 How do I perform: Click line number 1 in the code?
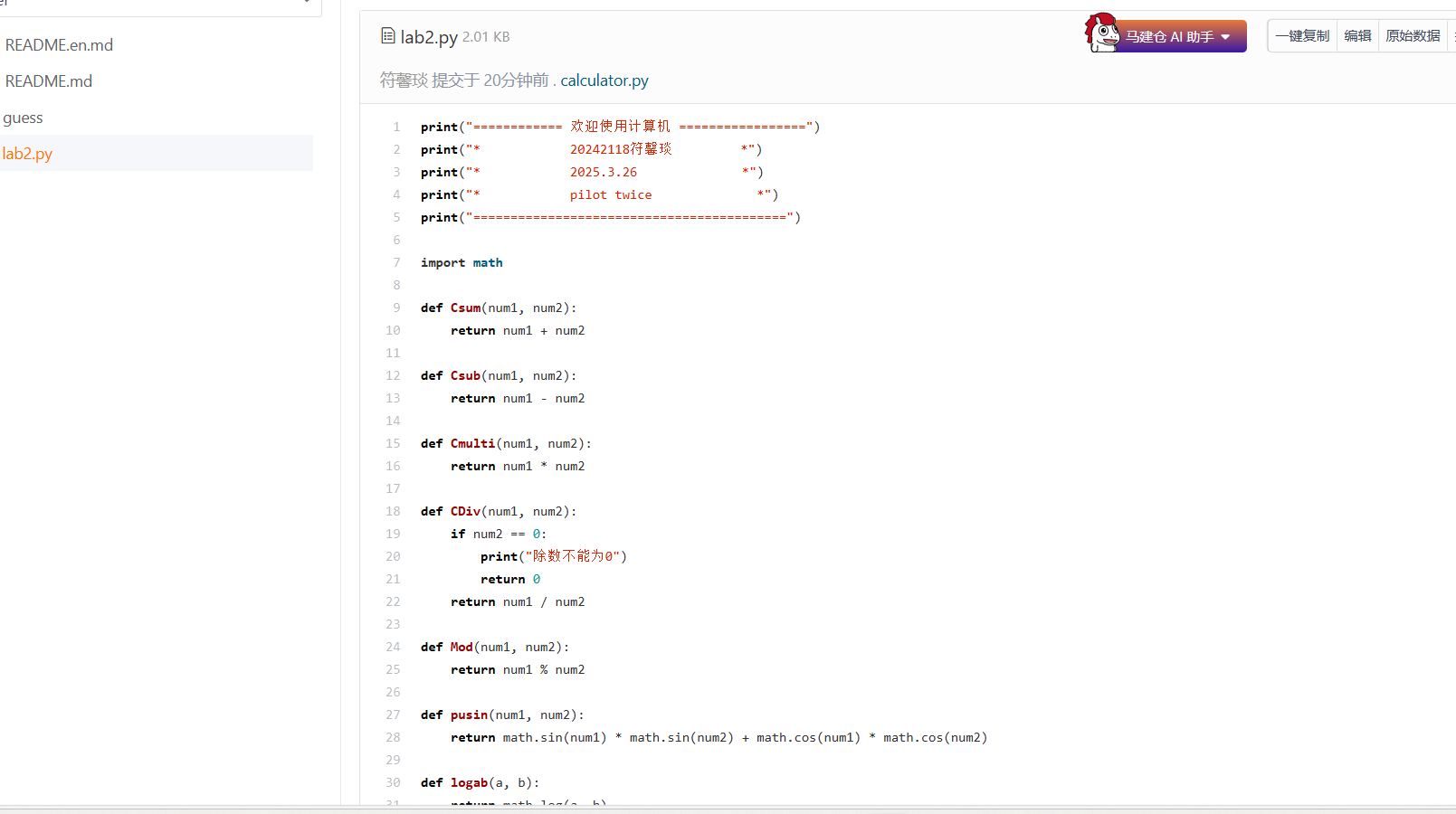click(x=396, y=127)
